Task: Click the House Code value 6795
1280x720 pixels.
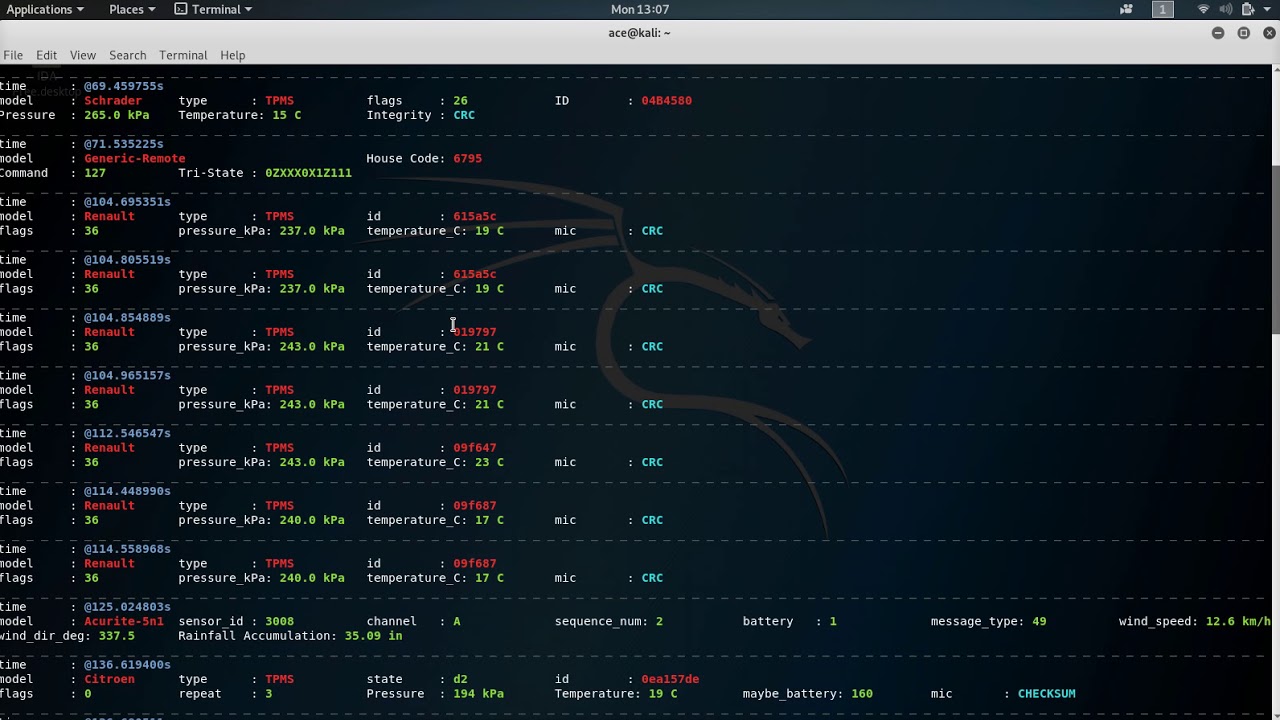Action: pos(468,159)
